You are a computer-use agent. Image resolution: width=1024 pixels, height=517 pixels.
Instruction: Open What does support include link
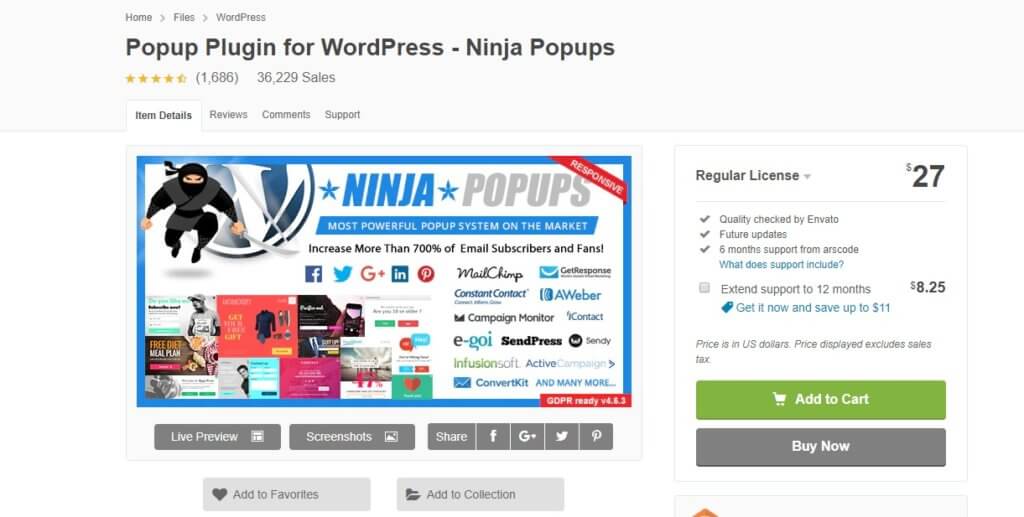click(781, 264)
